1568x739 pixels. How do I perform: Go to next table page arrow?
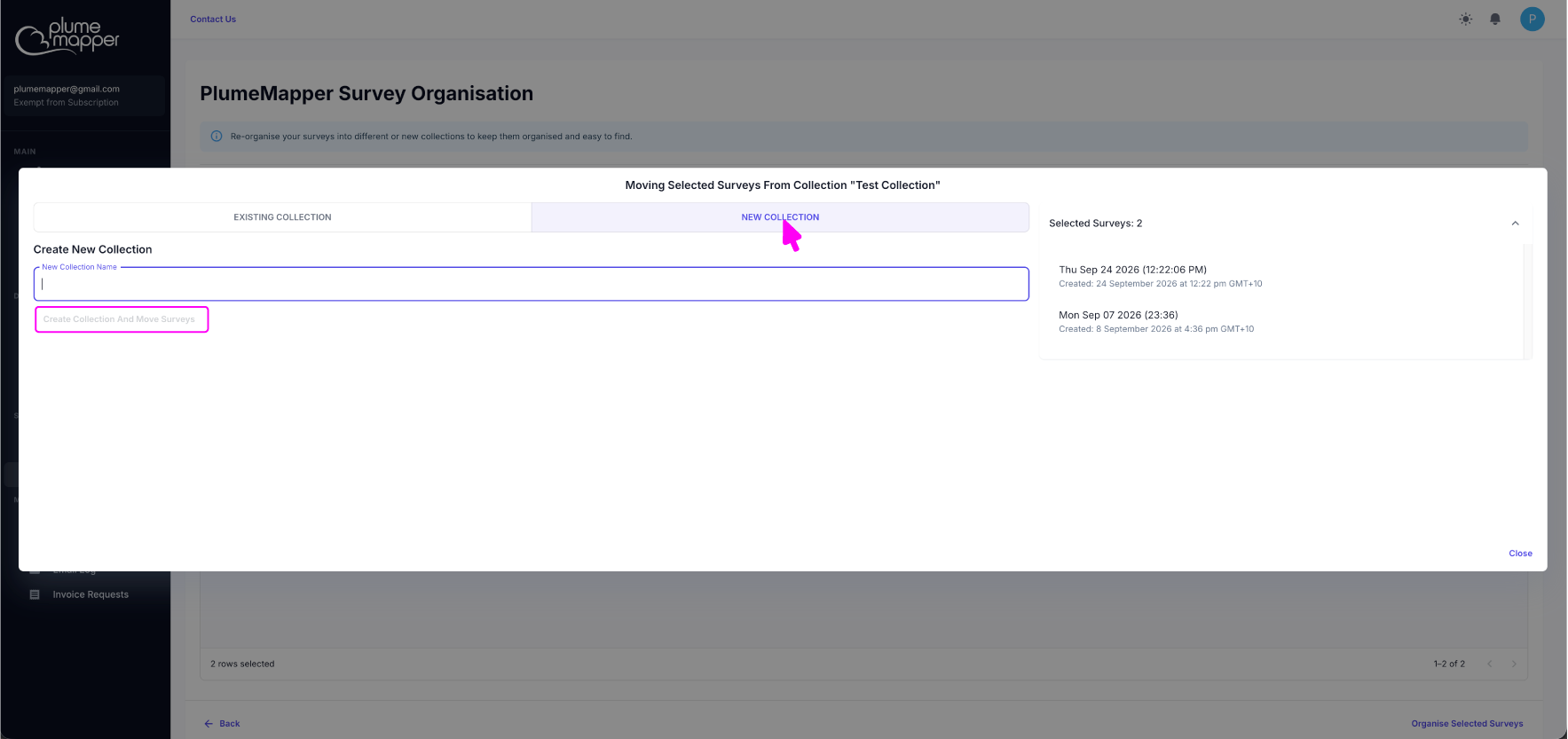click(x=1514, y=664)
